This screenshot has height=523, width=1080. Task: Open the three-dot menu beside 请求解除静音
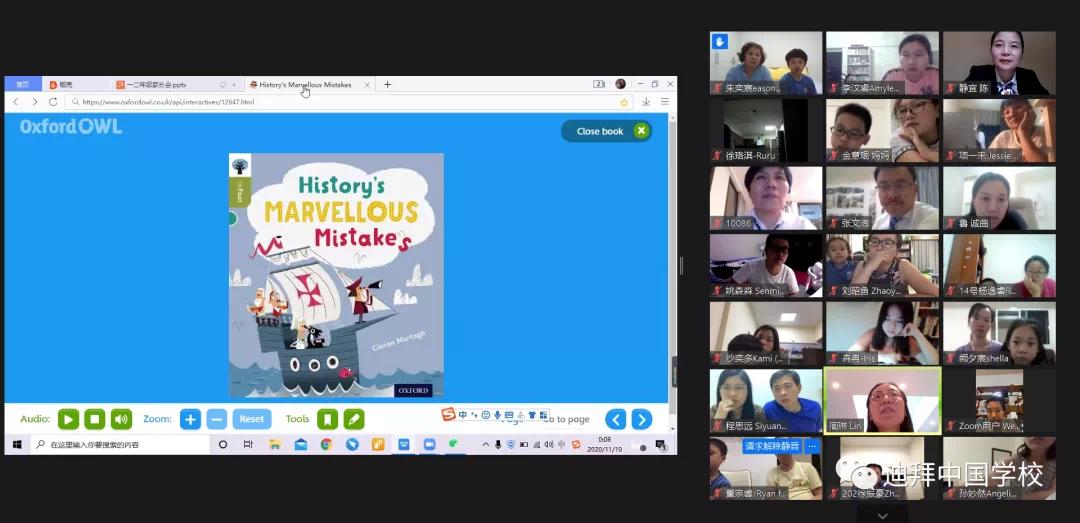coord(811,446)
